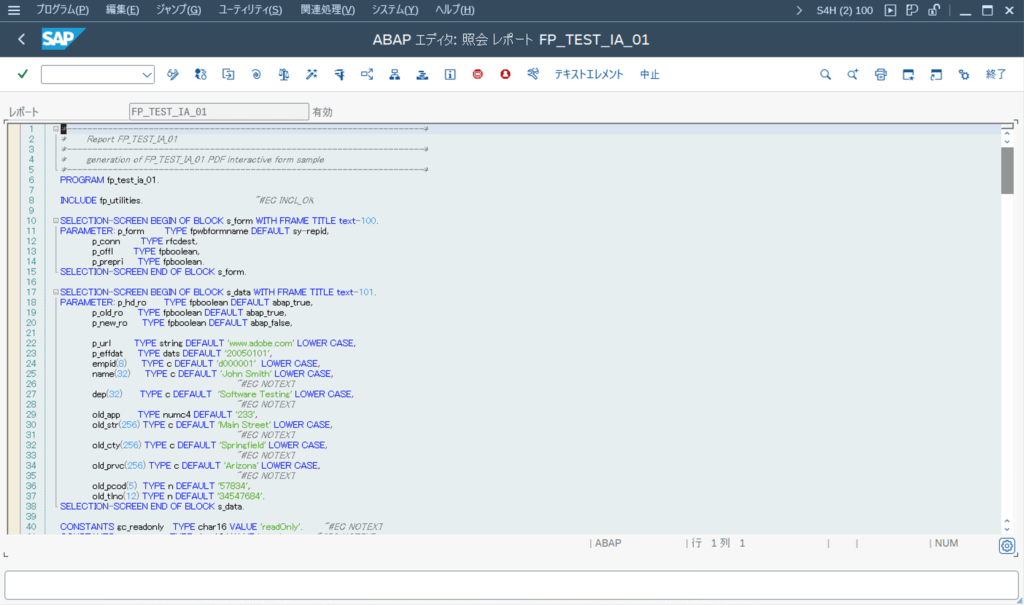Go back with the left arrow icon

[22, 40]
